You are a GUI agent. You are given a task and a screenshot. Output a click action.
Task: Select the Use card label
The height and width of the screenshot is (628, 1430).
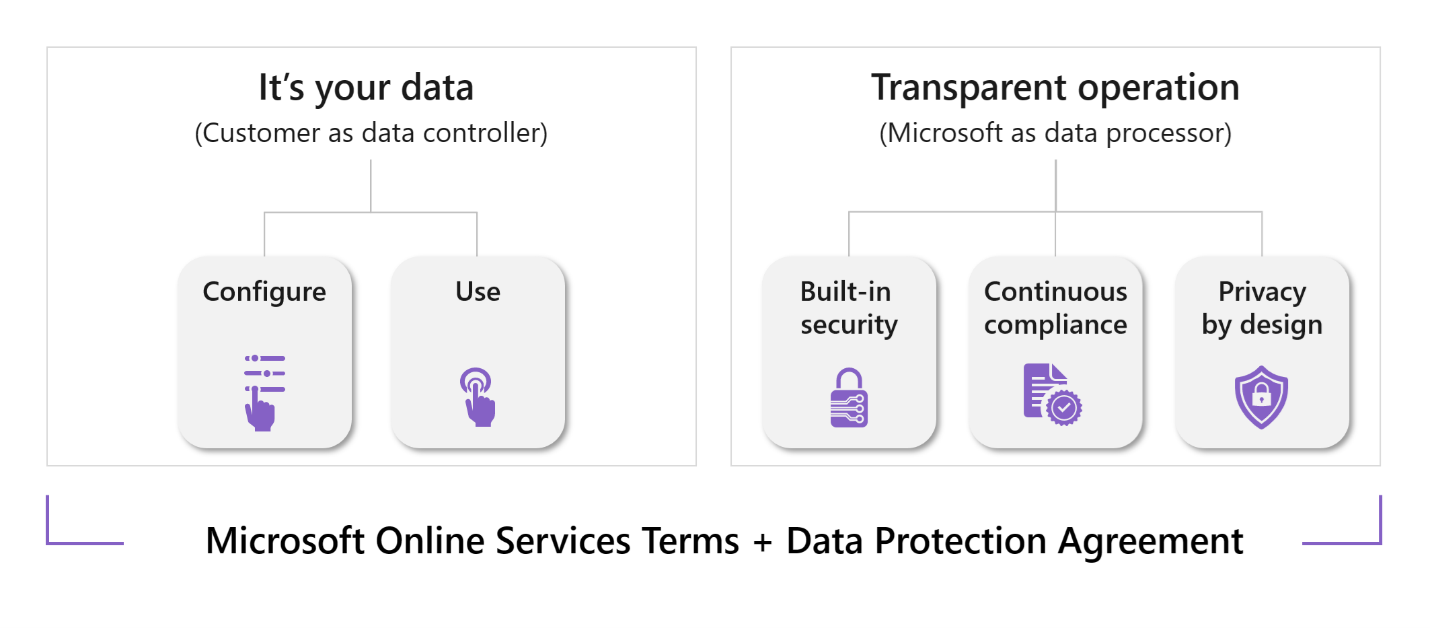coord(478,291)
